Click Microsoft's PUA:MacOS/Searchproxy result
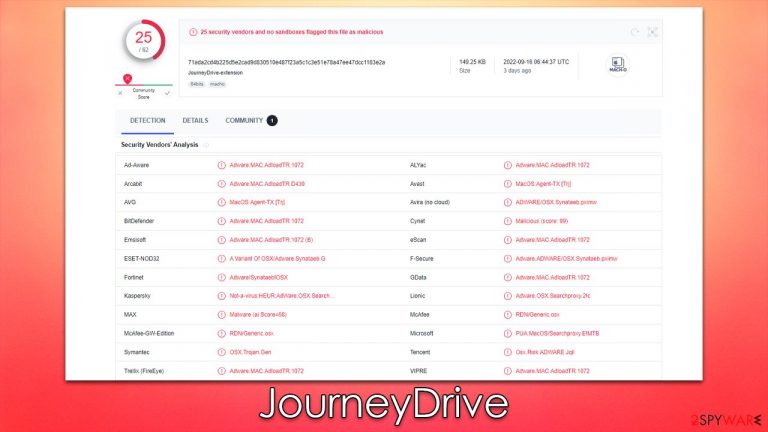 tap(557, 334)
